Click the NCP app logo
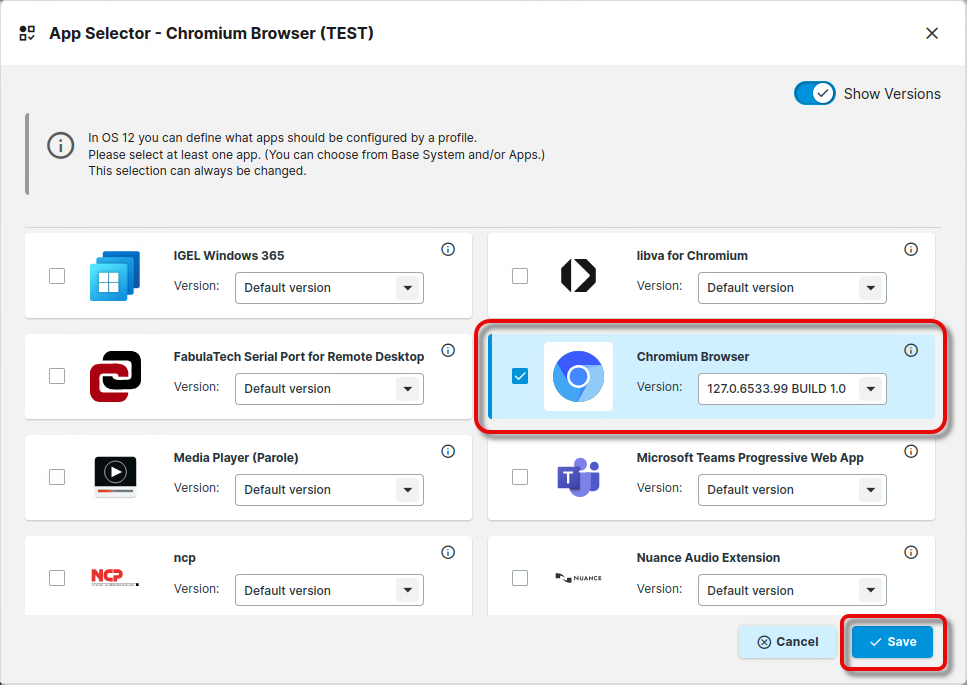The image size is (967, 685). click(x=115, y=577)
